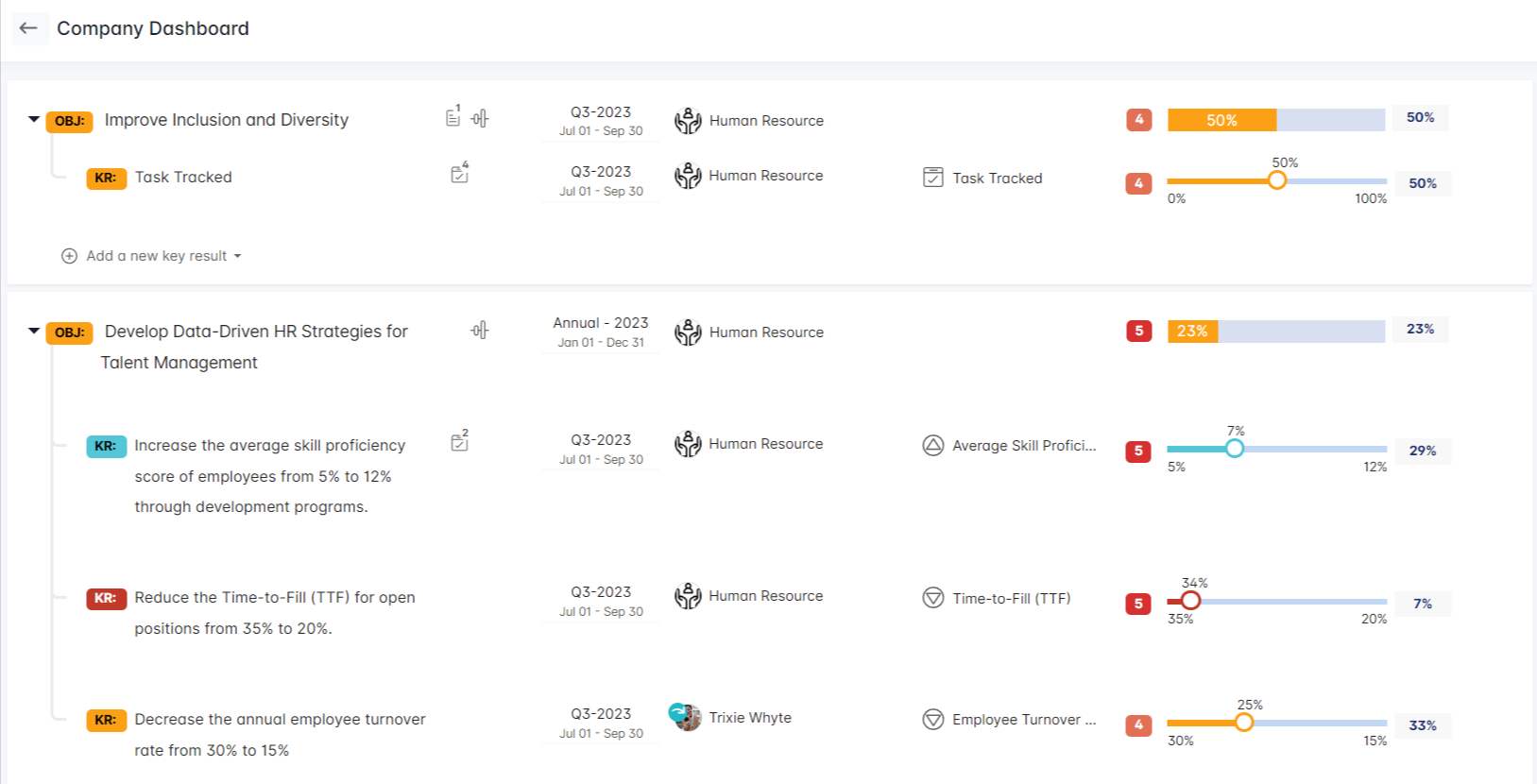The height and width of the screenshot is (784, 1537).
Task: Click alignment icon on Develop Data-Driven HR objective
Action: click(x=480, y=330)
